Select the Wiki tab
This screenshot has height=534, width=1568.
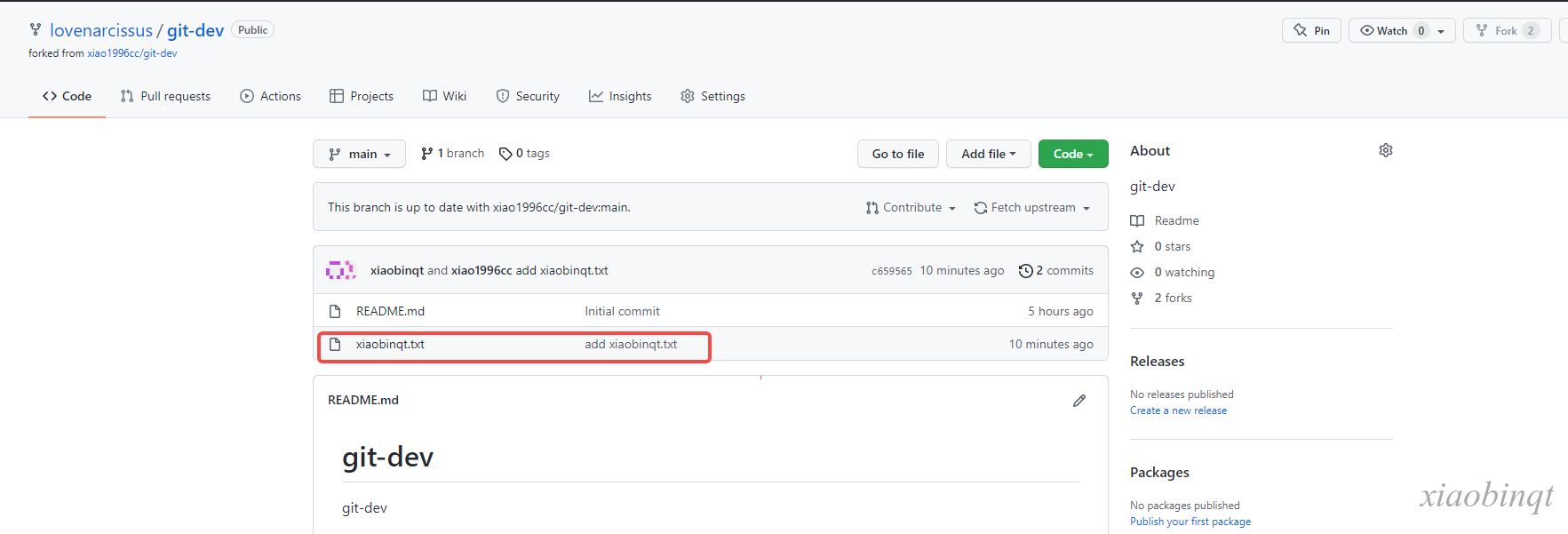pos(444,96)
